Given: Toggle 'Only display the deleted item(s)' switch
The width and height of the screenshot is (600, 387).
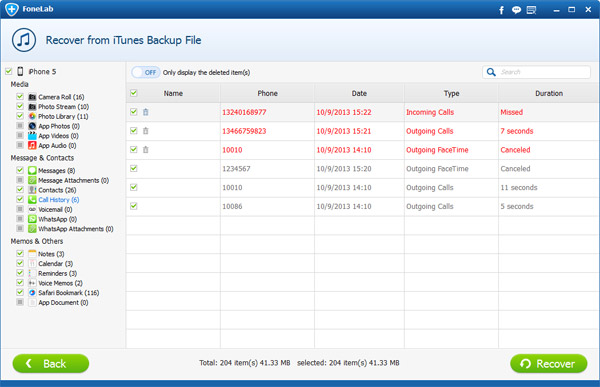Looking at the screenshot, I should pos(146,72).
